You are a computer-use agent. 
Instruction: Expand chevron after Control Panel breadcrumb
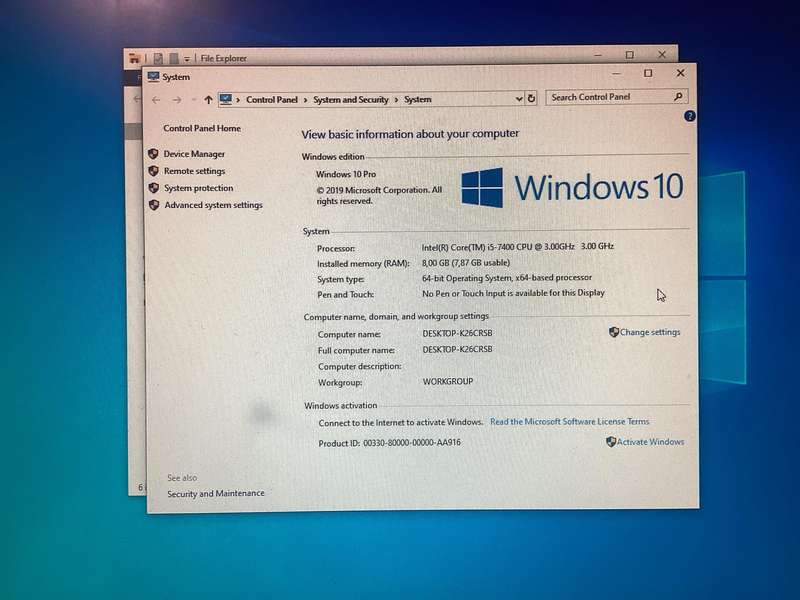click(305, 100)
